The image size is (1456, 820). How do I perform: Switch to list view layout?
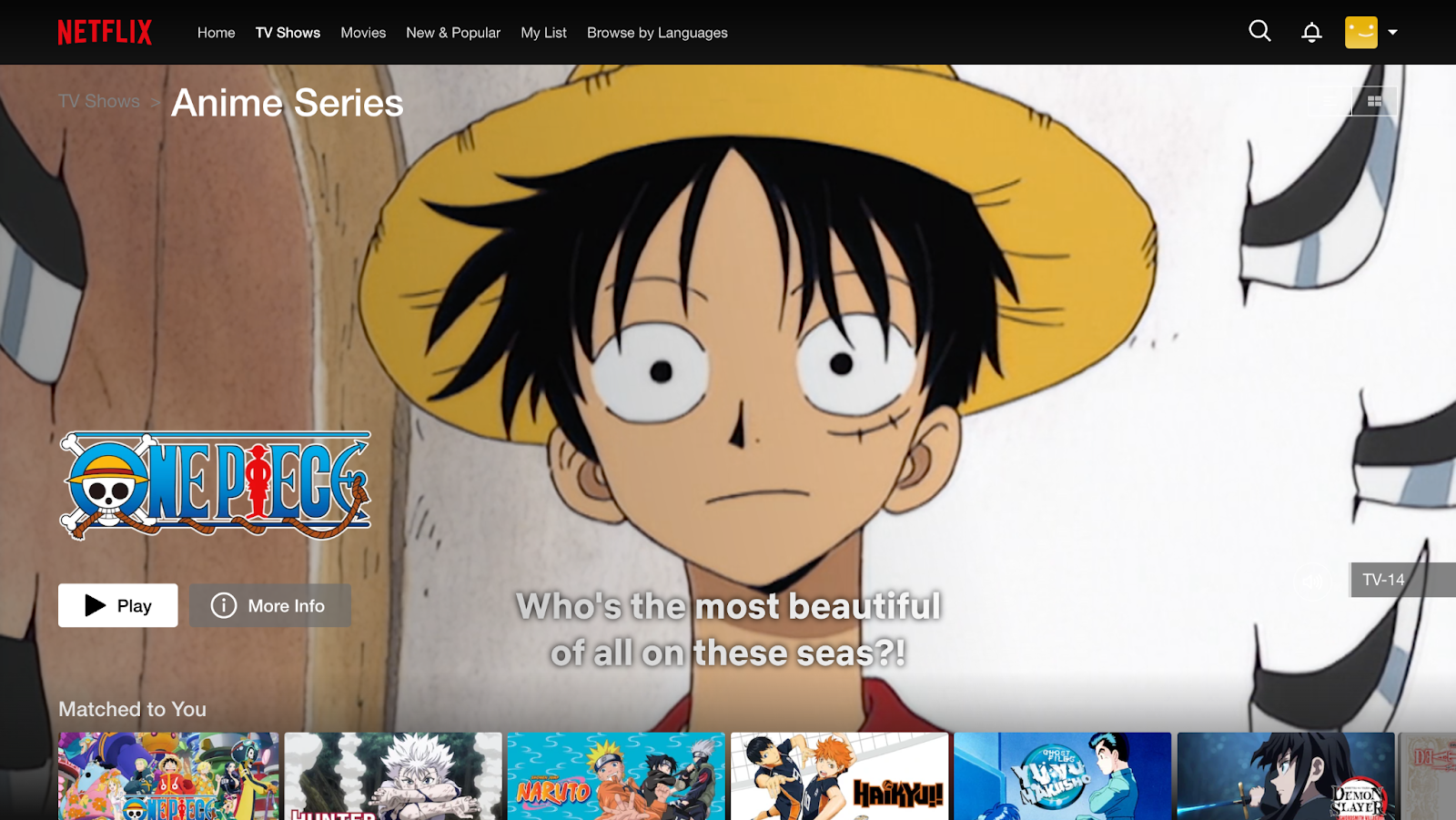click(1330, 101)
